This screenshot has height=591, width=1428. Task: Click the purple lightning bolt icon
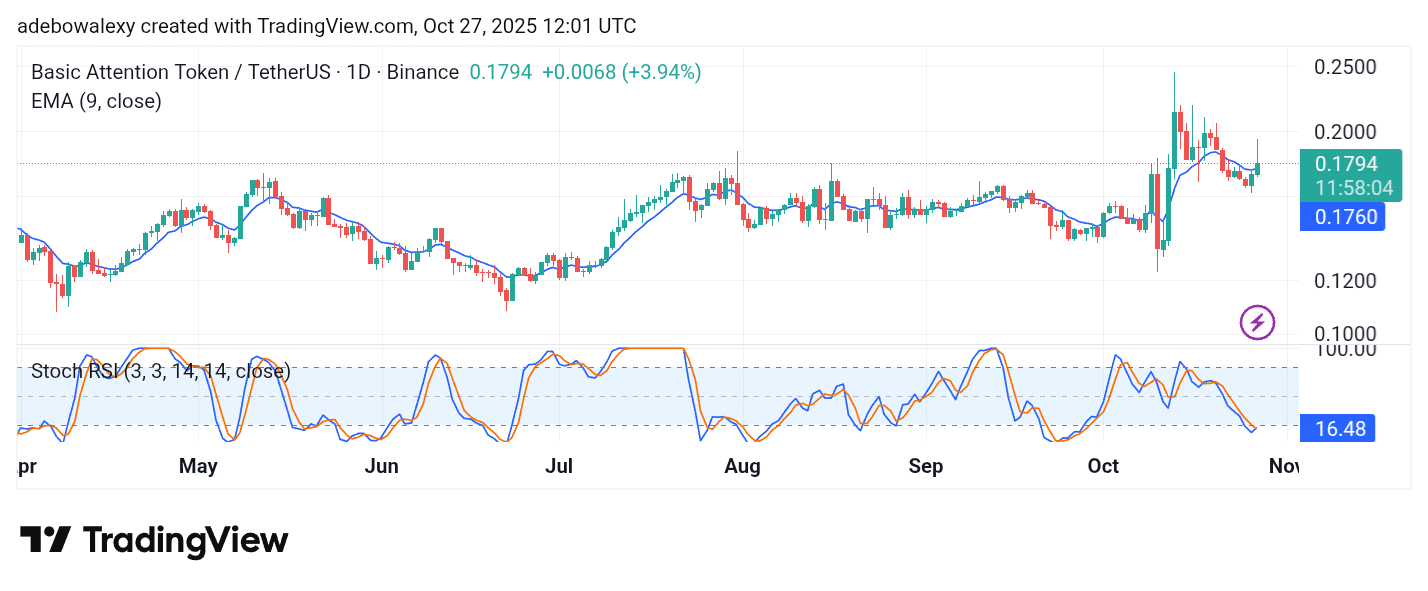[x=1257, y=322]
